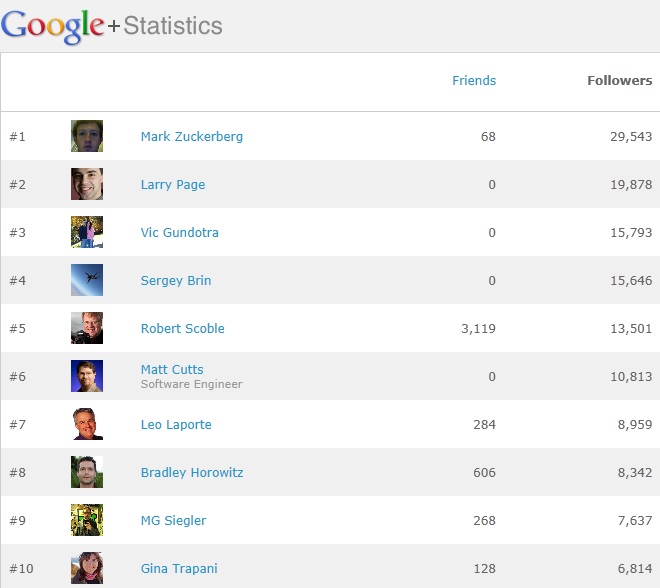Sort by the Followers column header
Viewport: 660px width, 588px height.
(x=620, y=80)
